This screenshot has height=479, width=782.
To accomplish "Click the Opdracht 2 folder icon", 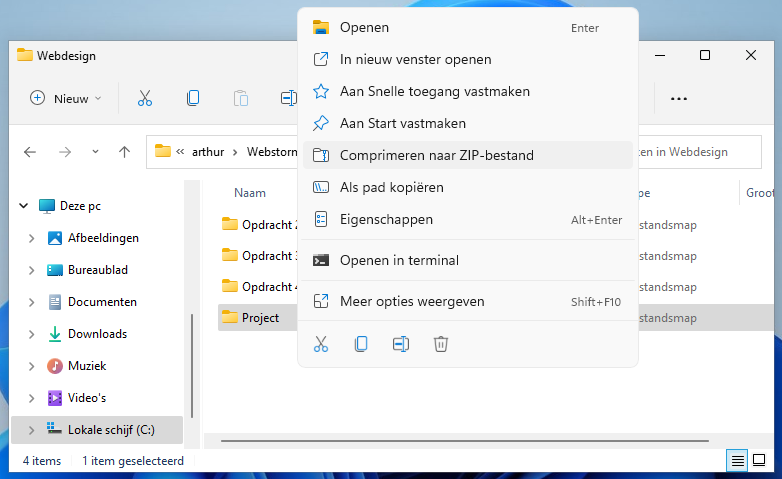I will (x=229, y=224).
